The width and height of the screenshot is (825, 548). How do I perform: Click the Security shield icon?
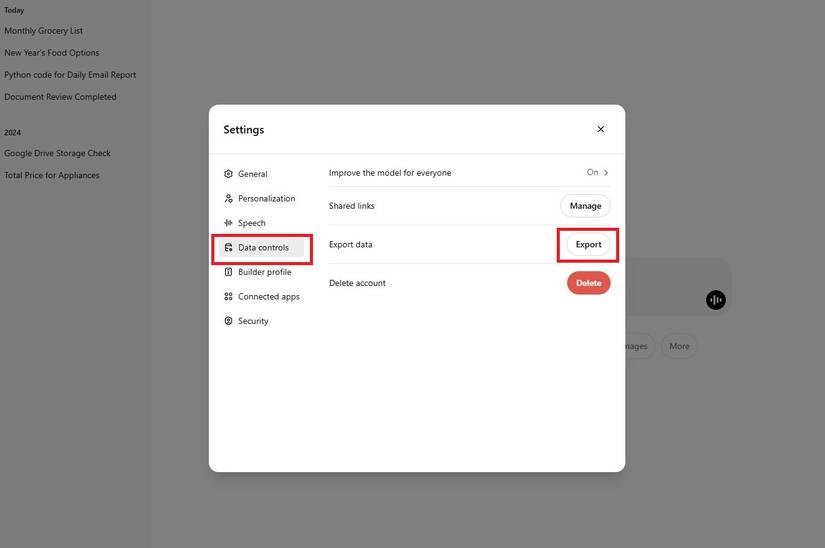click(x=228, y=321)
